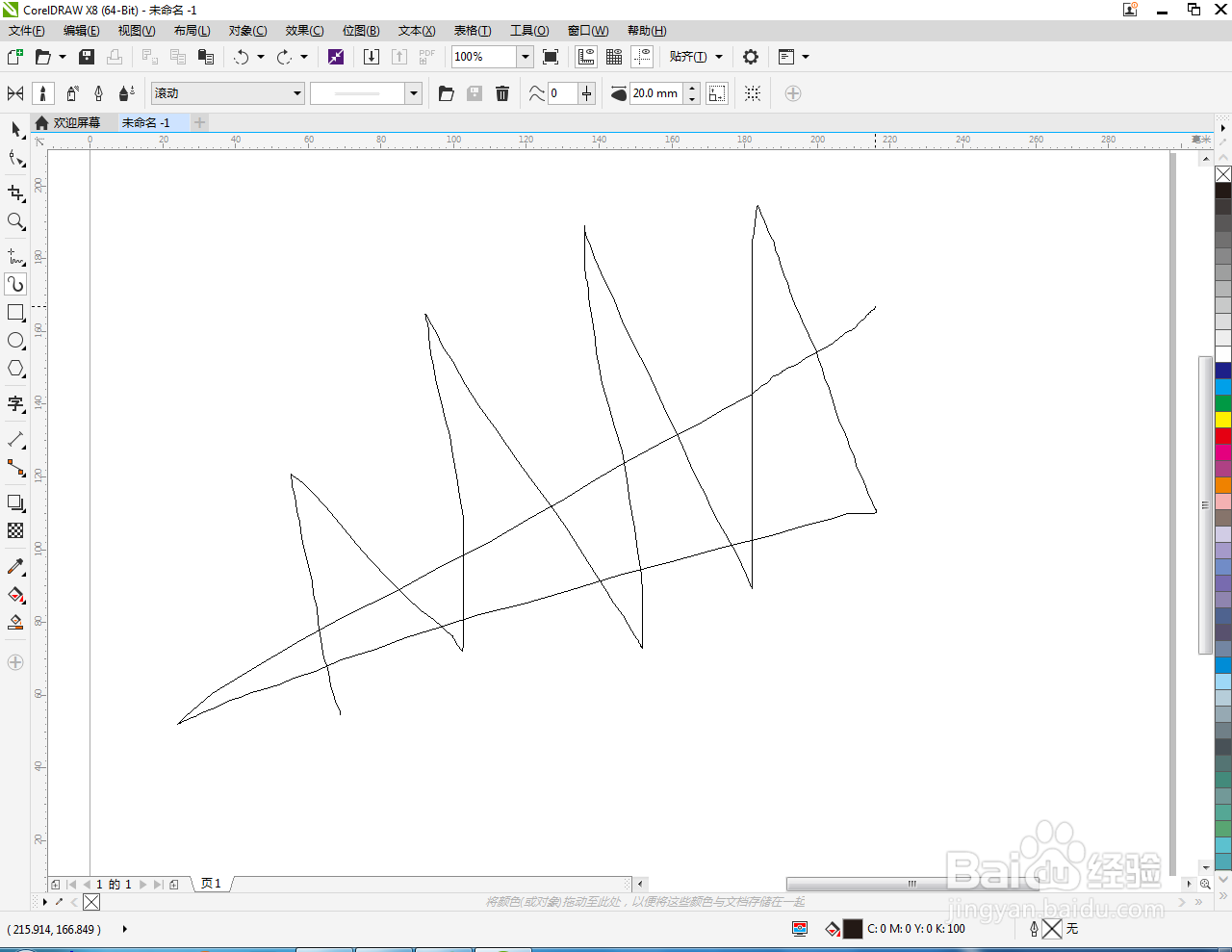This screenshot has height=952, width=1232.
Task: Select the Interactive Fill tool
Action: pyautogui.click(x=15, y=595)
